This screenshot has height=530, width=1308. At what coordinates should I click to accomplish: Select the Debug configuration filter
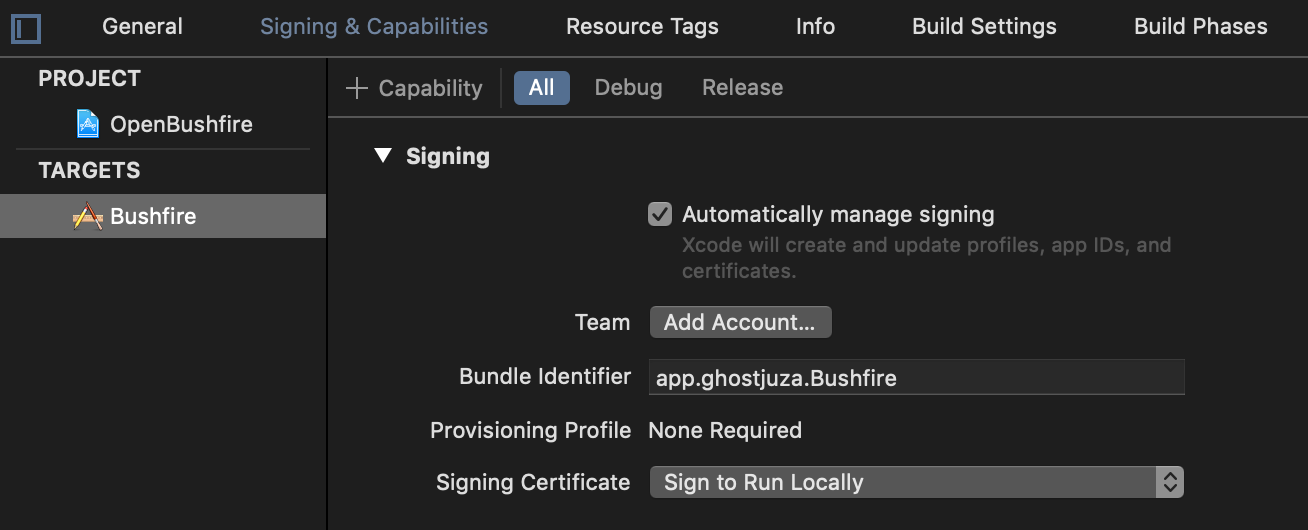pyautogui.click(x=628, y=88)
